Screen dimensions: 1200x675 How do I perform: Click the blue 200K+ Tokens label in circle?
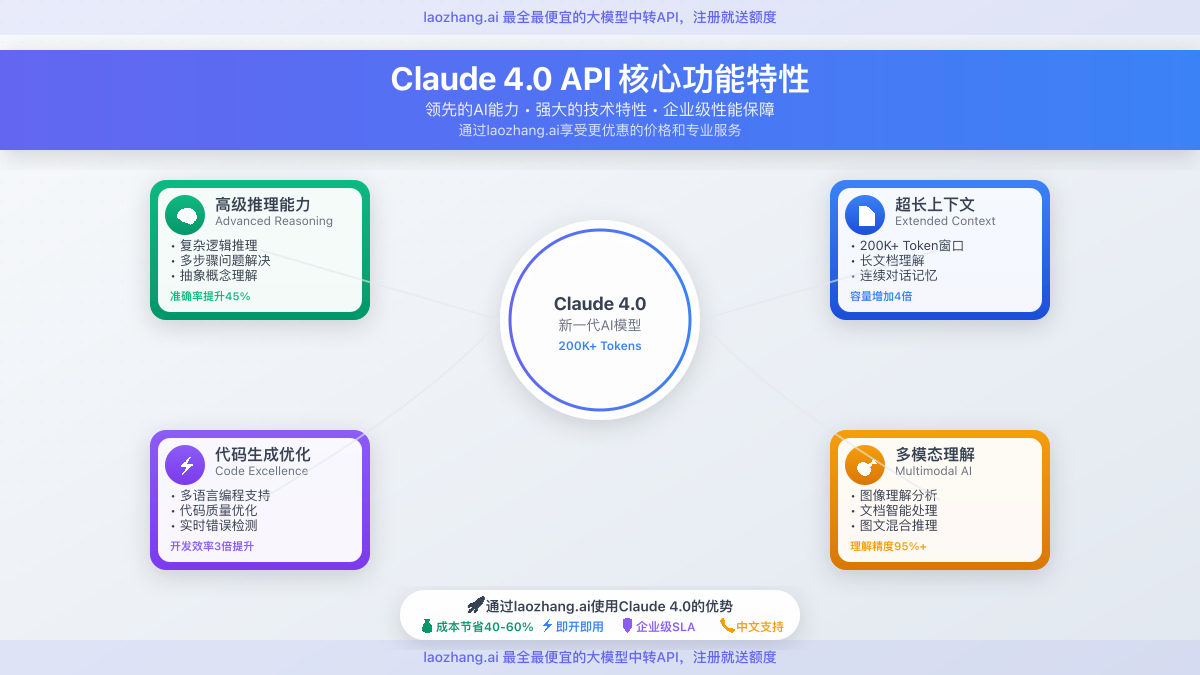tap(600, 346)
